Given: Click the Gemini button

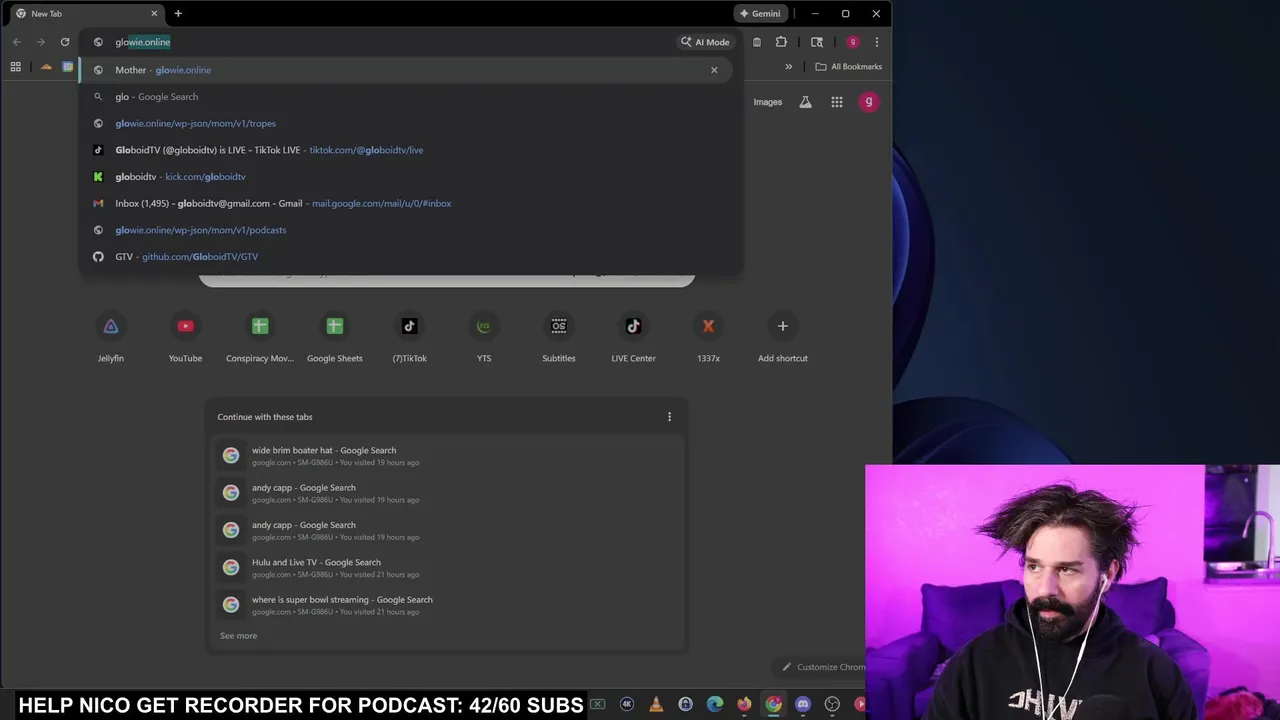Looking at the screenshot, I should 759,14.
